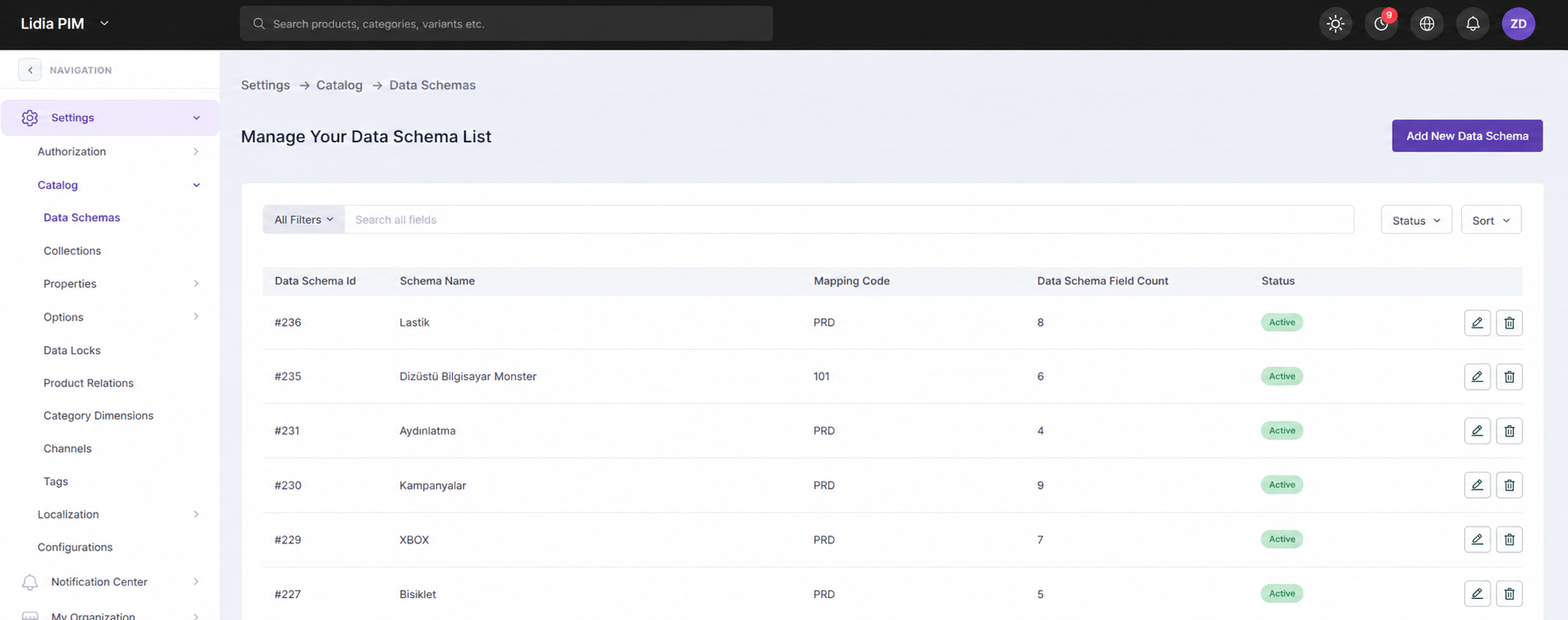Select Channels in the sidebar

pos(68,449)
